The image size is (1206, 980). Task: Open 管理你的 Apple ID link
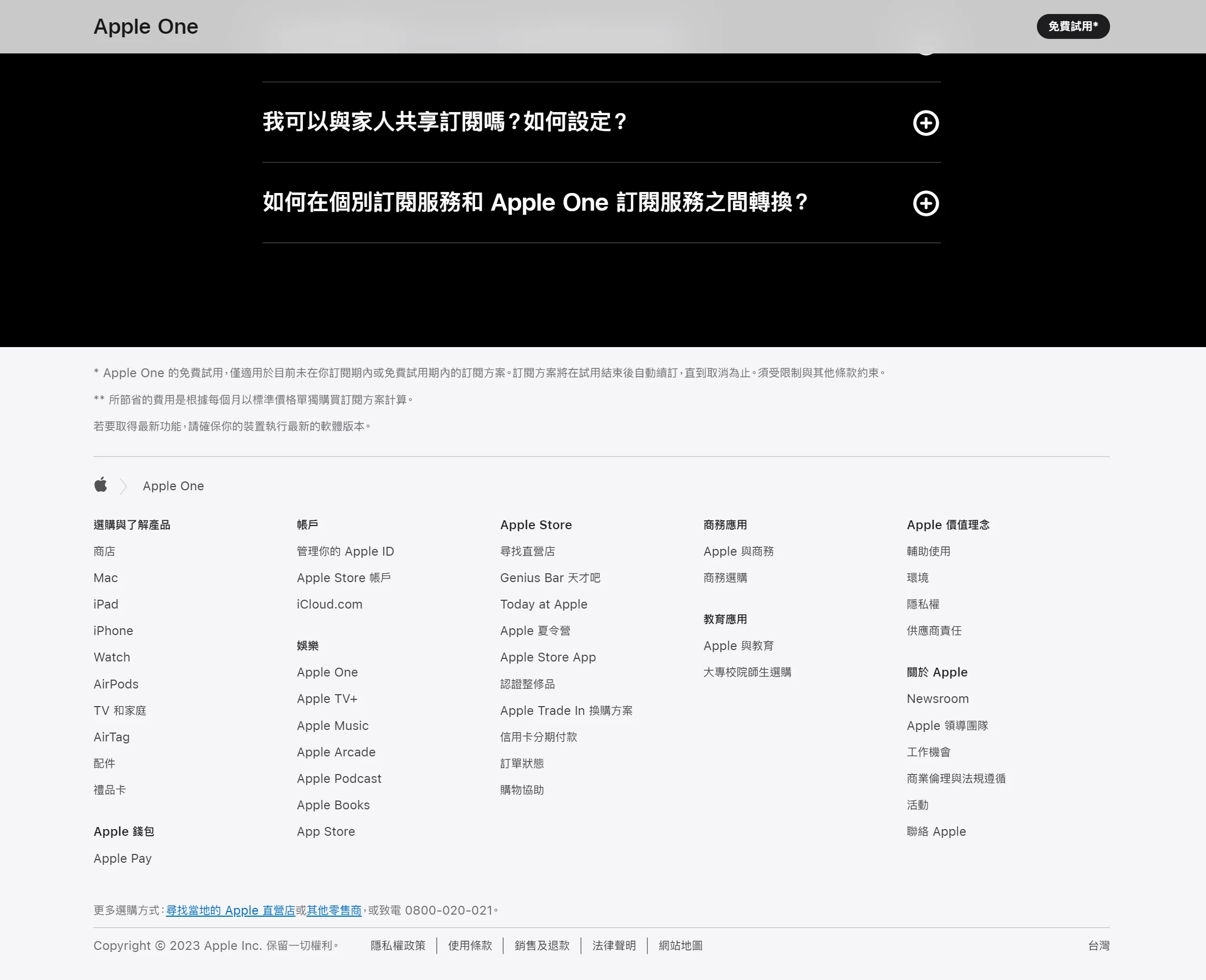[345, 551]
